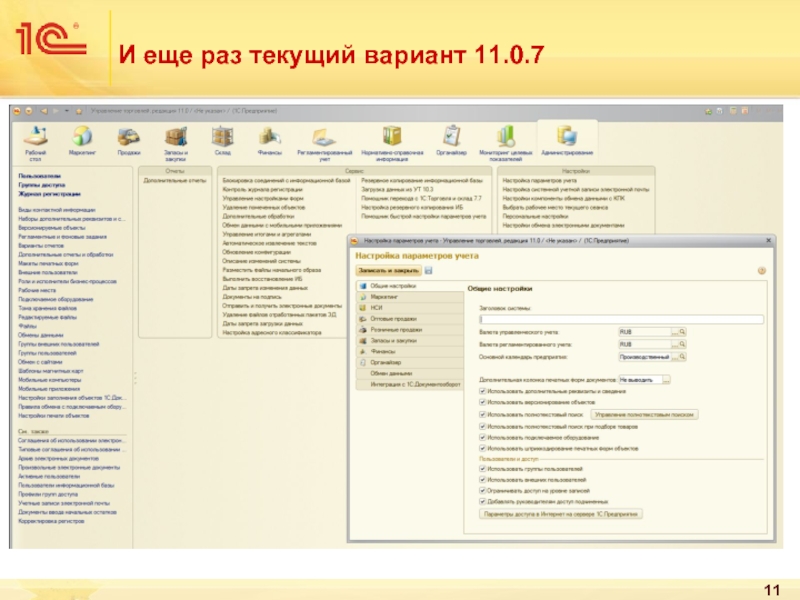Open the Органайзер section icon
Viewport: 800px width, 600px height.
(x=452, y=136)
